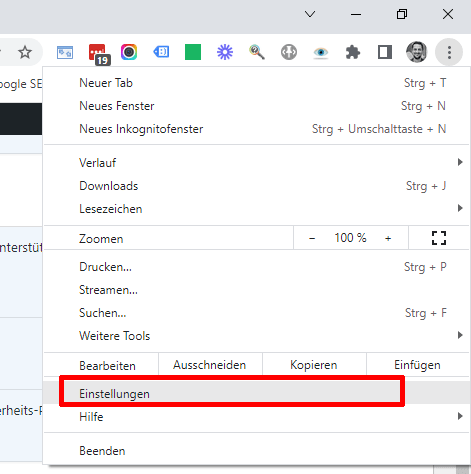This screenshot has width=471, height=474.
Task: Expand the Verlauf submenu
Action: pyautogui.click(x=256, y=163)
